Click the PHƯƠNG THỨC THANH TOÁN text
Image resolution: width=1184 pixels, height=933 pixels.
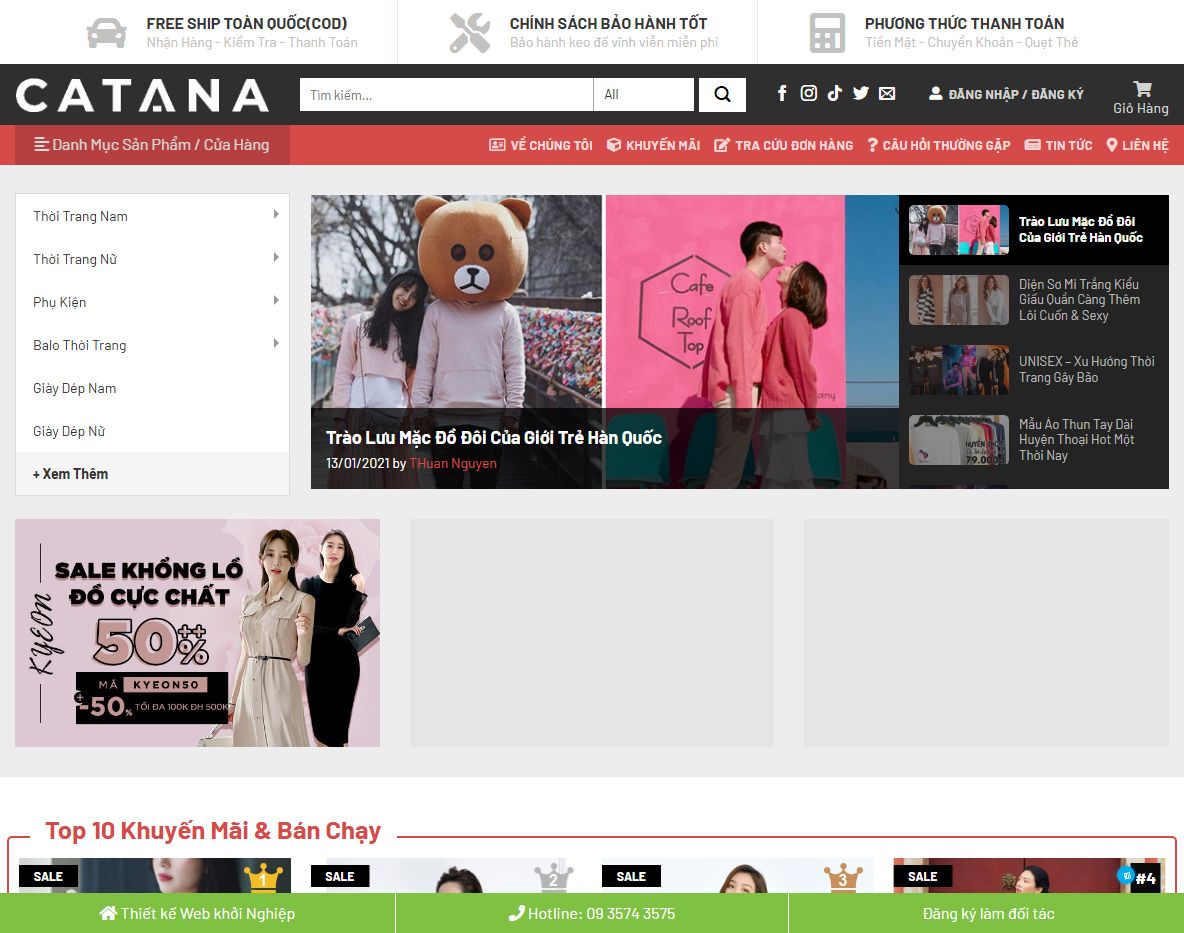pos(964,23)
